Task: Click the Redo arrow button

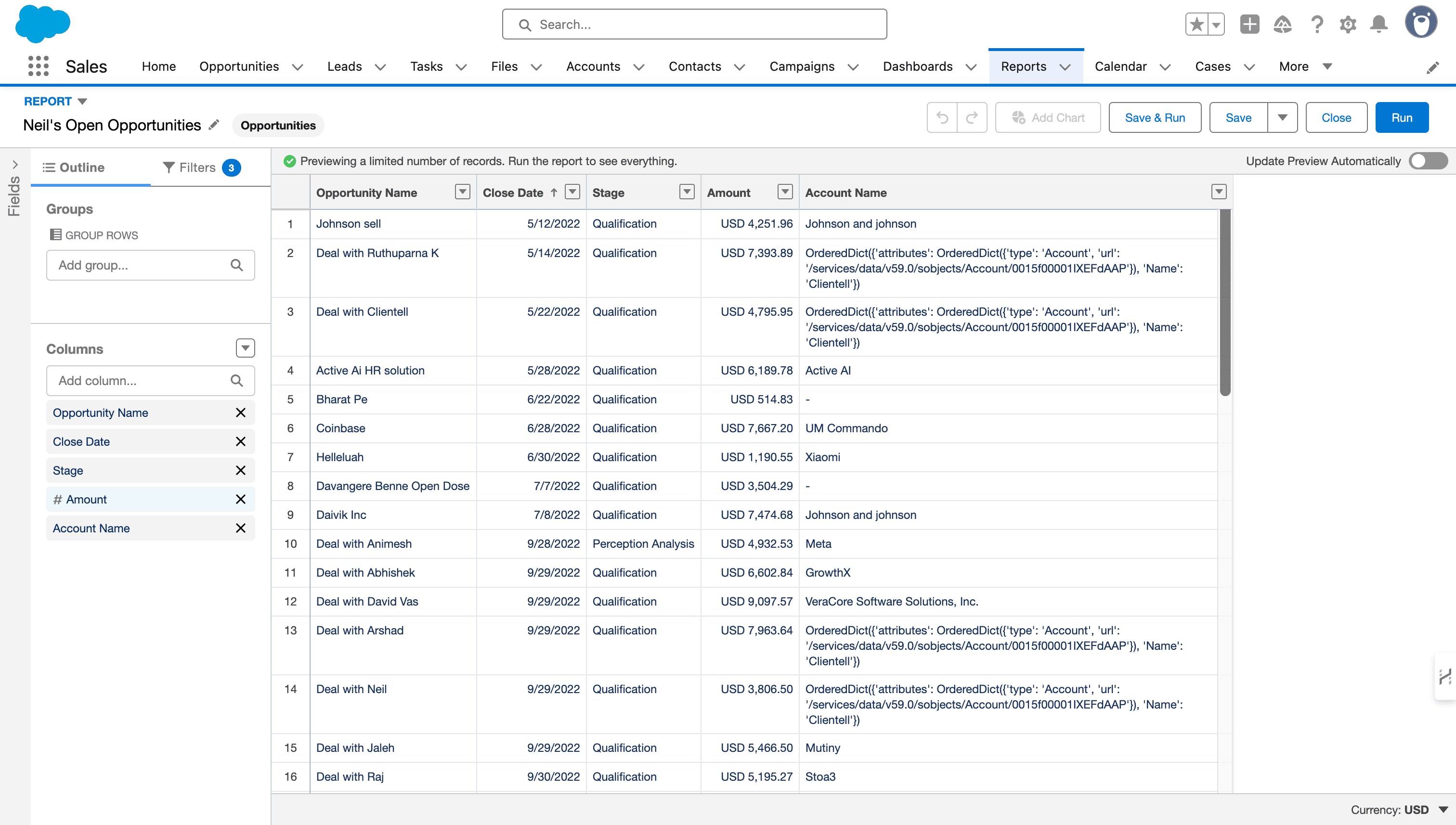Action: 972,118
